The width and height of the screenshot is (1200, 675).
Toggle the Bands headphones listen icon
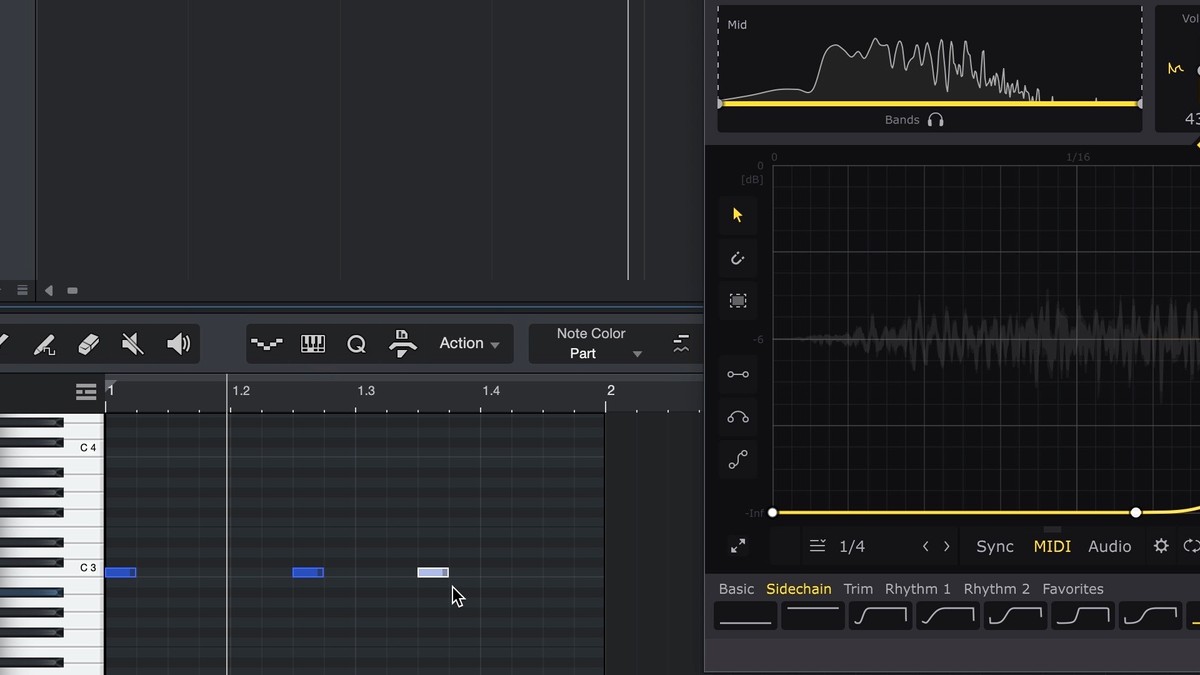935,120
